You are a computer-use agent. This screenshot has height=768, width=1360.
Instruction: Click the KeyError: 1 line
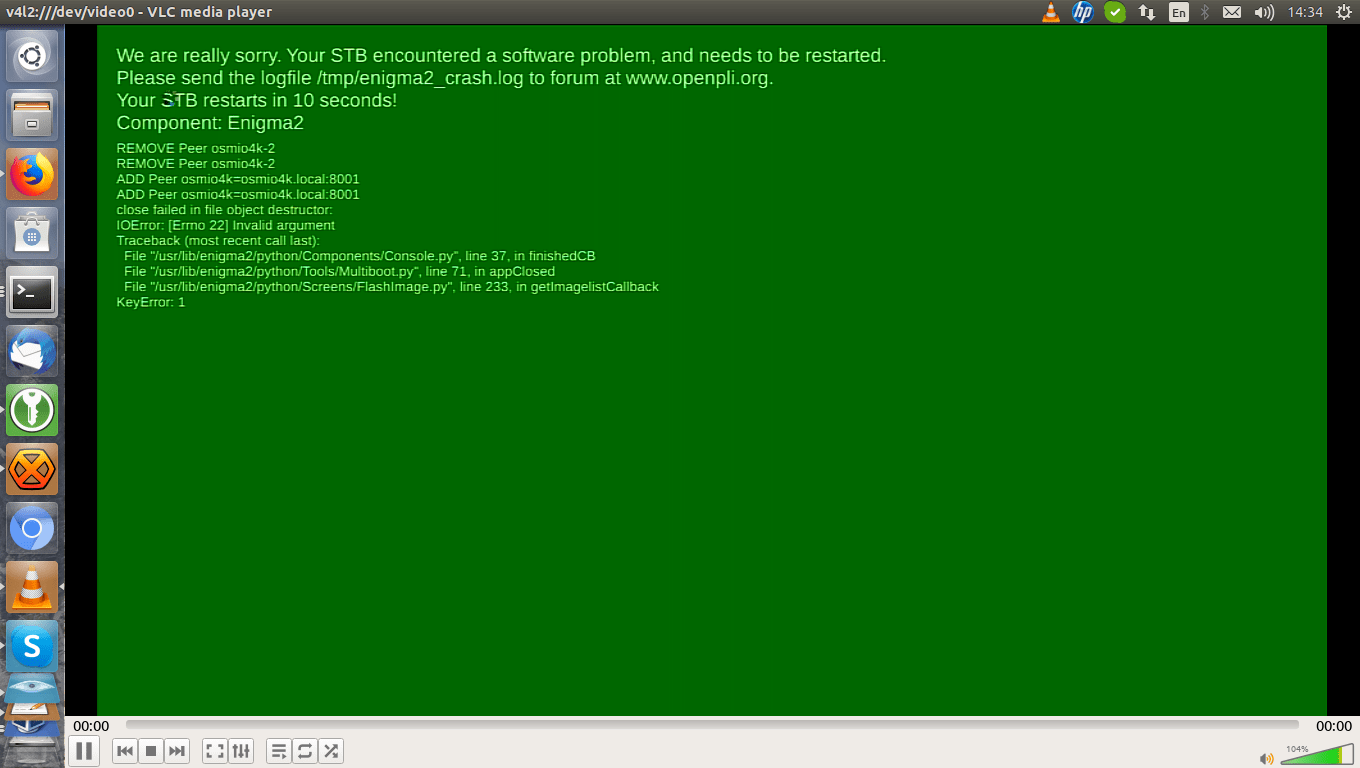click(x=151, y=302)
